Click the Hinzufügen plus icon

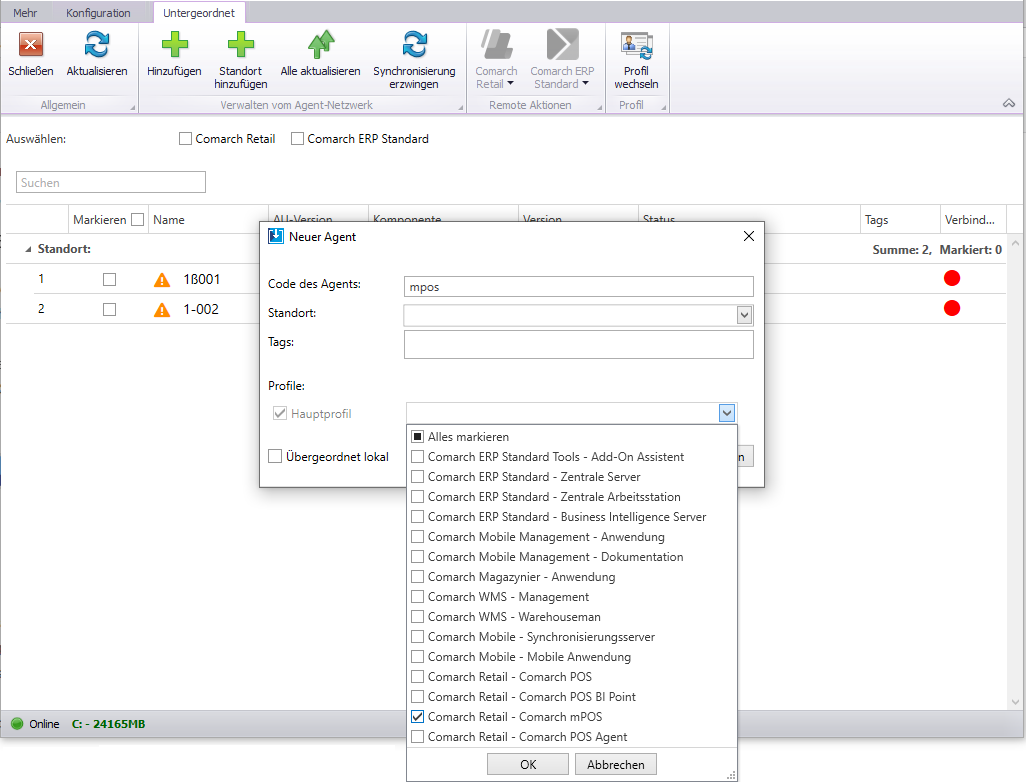coord(174,44)
